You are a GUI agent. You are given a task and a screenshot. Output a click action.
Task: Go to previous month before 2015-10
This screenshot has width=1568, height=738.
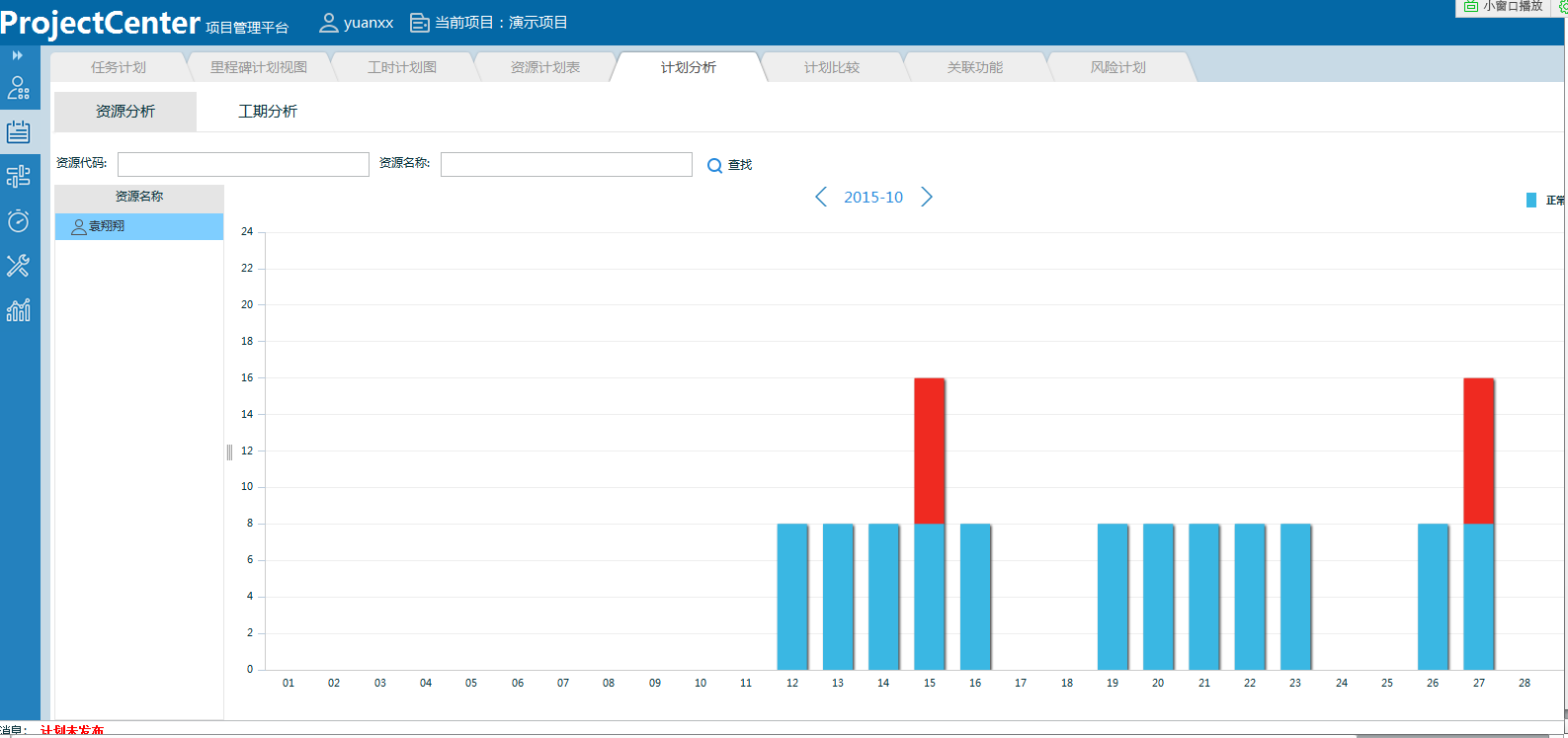820,198
